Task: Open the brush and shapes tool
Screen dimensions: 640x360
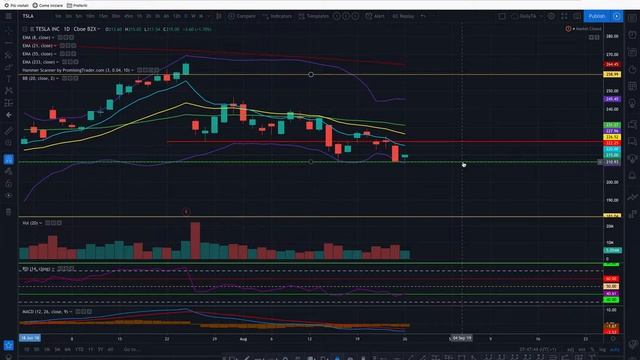Action: 9,67
